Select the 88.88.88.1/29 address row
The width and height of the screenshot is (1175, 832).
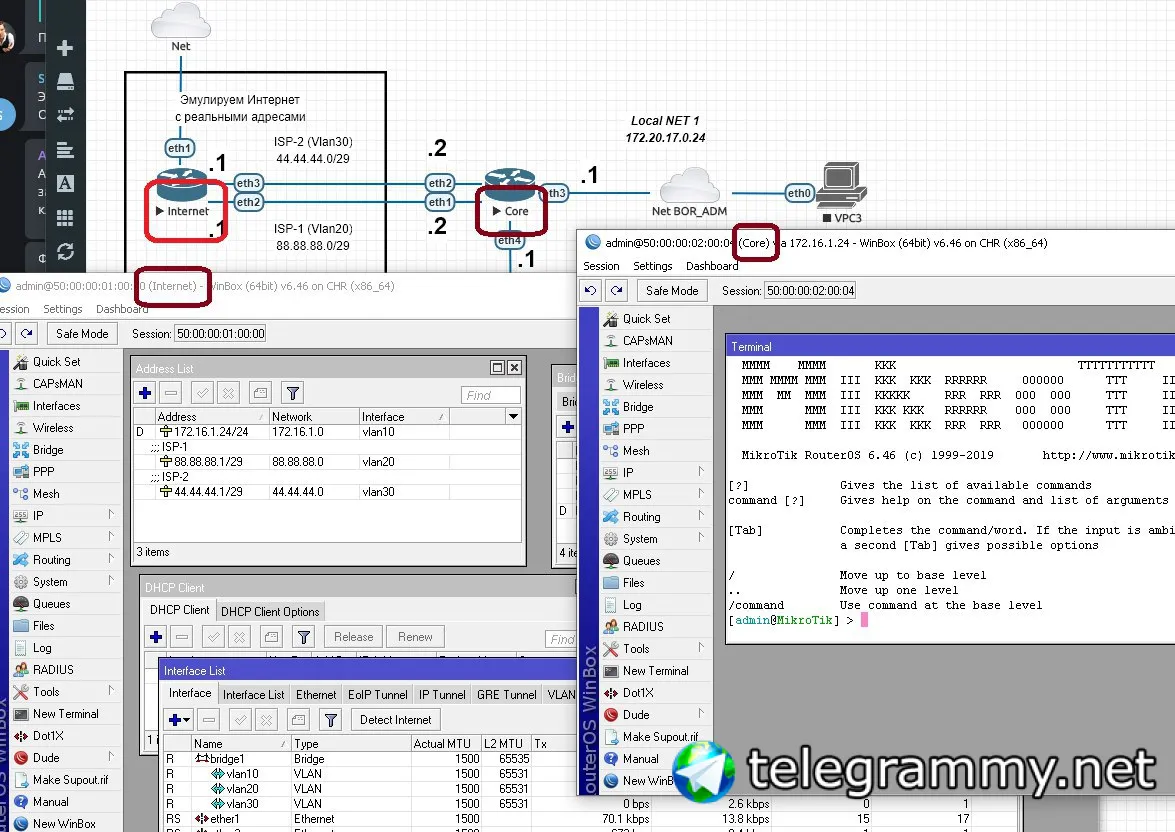pos(327,462)
